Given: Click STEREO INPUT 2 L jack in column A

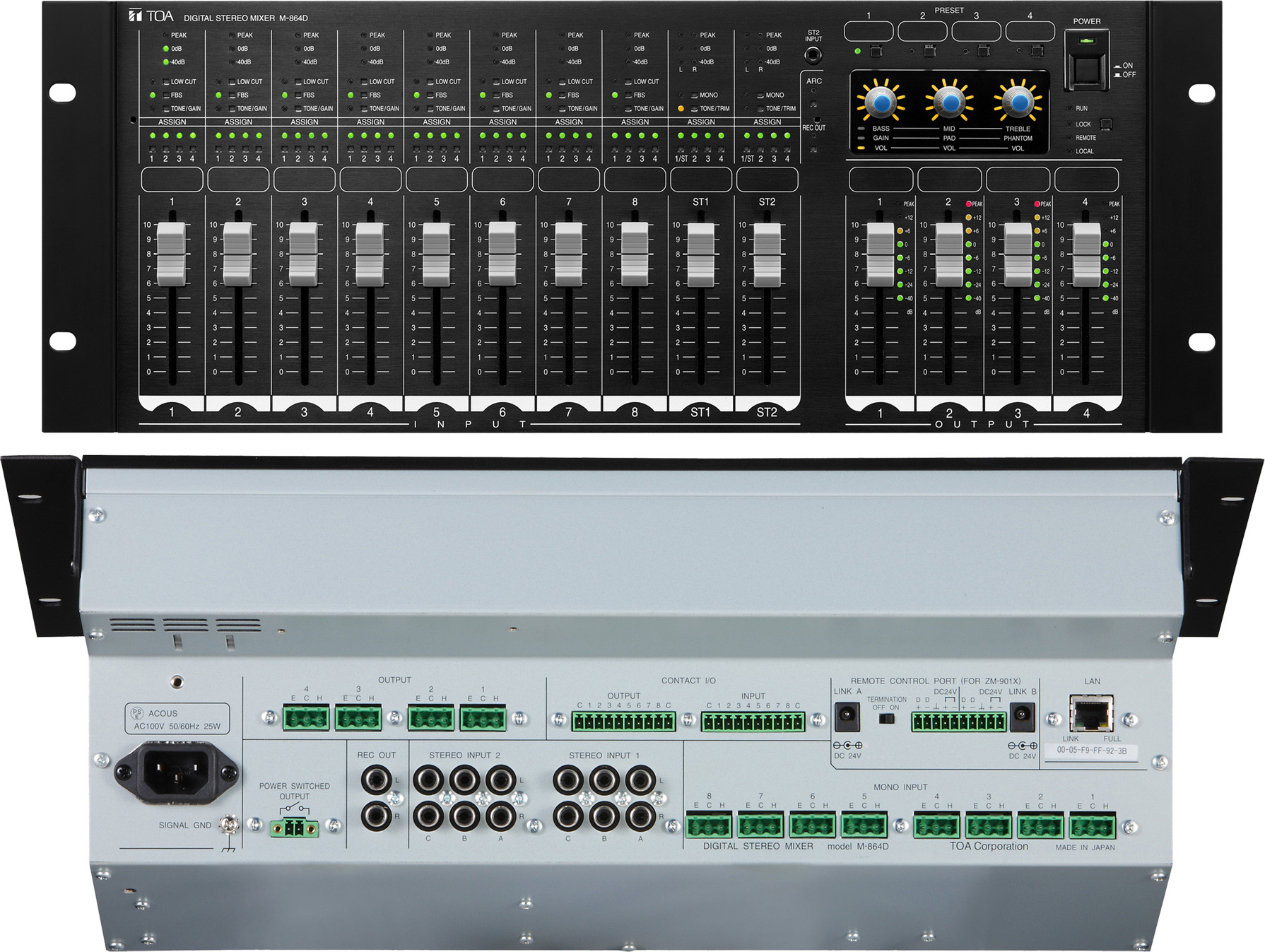Looking at the screenshot, I should 500,781.
